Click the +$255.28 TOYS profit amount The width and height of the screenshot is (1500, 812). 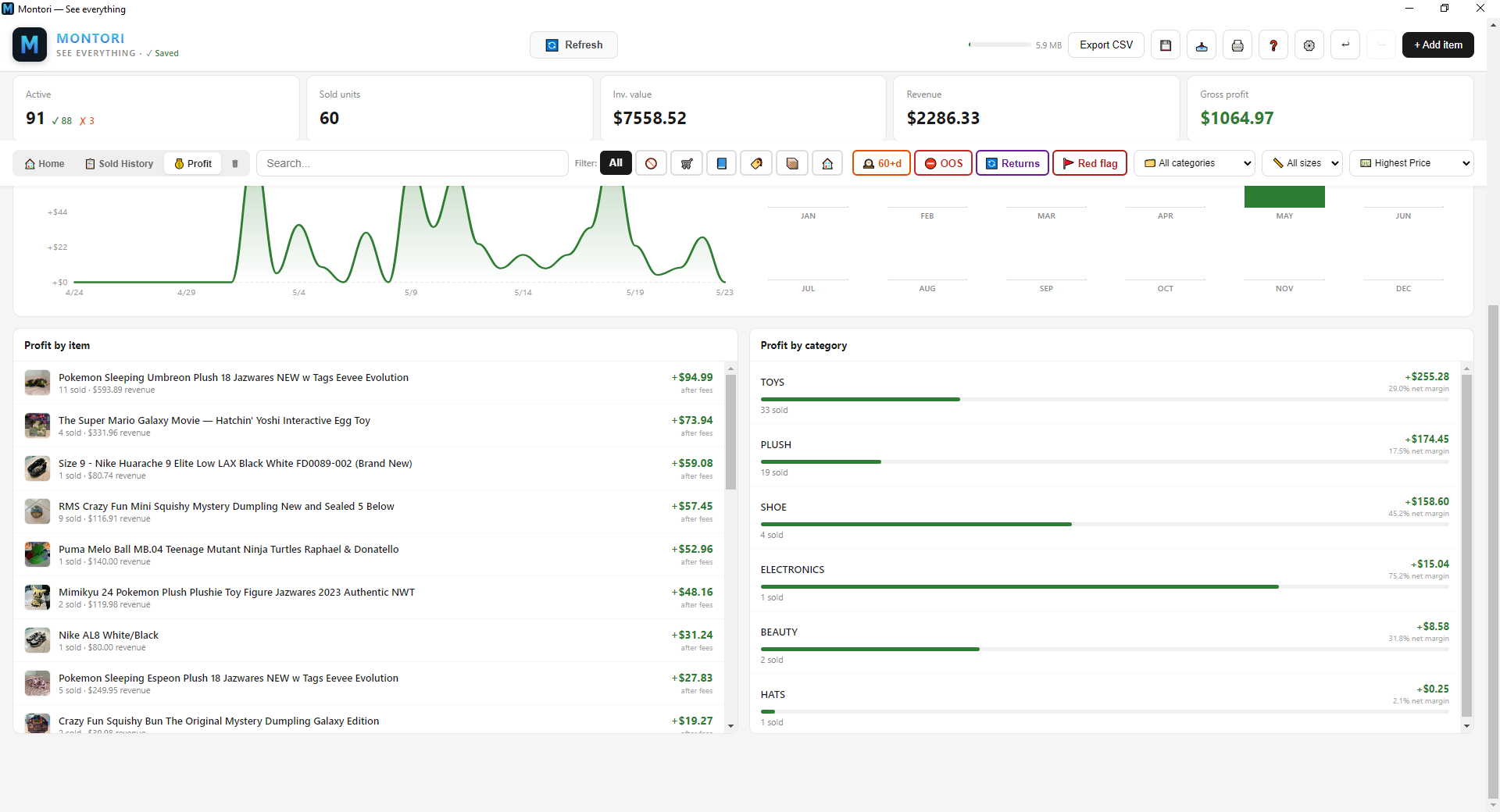click(x=1427, y=376)
